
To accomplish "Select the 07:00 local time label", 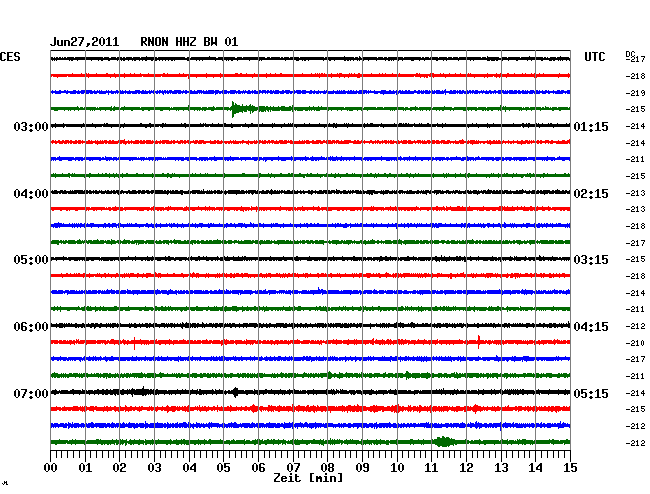I will [31, 393].
